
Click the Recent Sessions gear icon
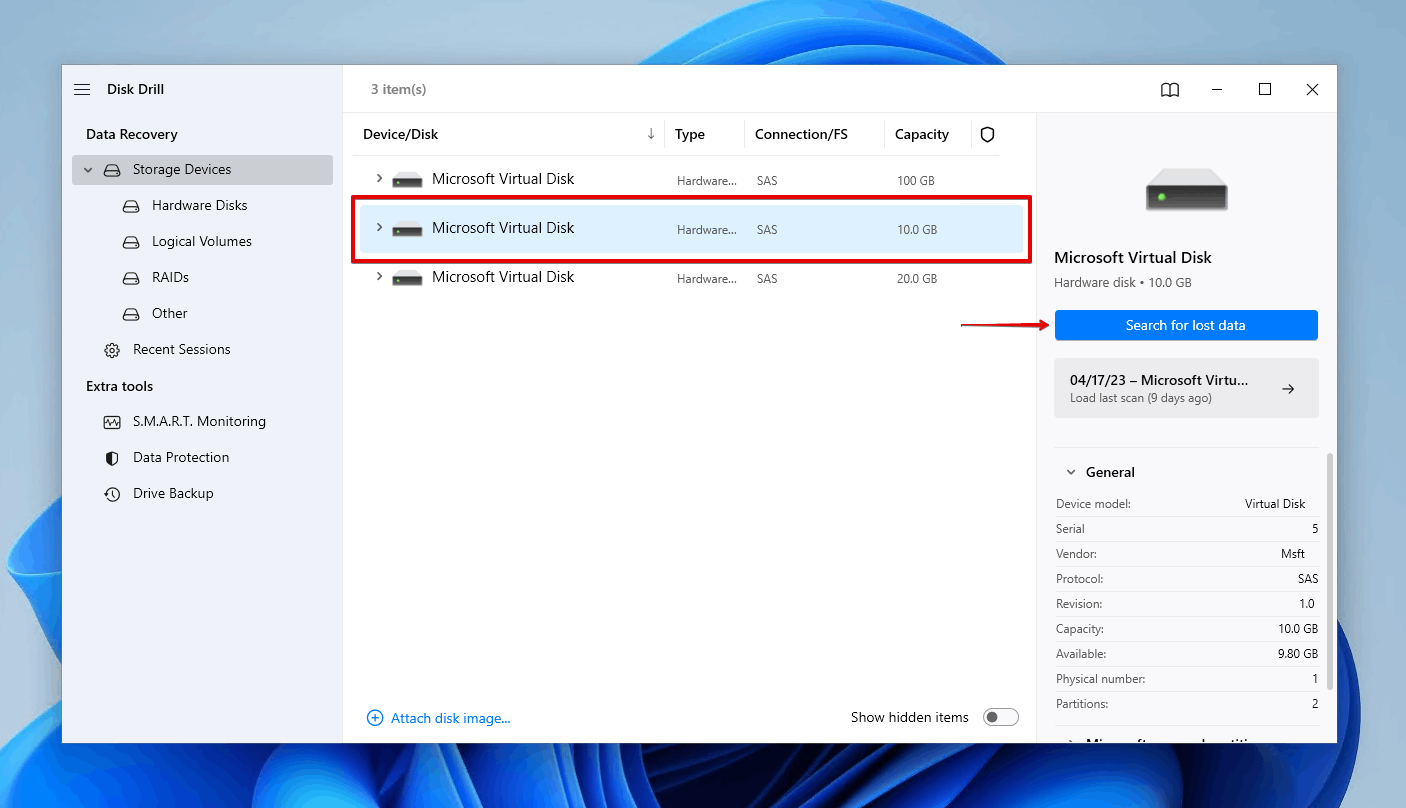pyautogui.click(x=112, y=350)
